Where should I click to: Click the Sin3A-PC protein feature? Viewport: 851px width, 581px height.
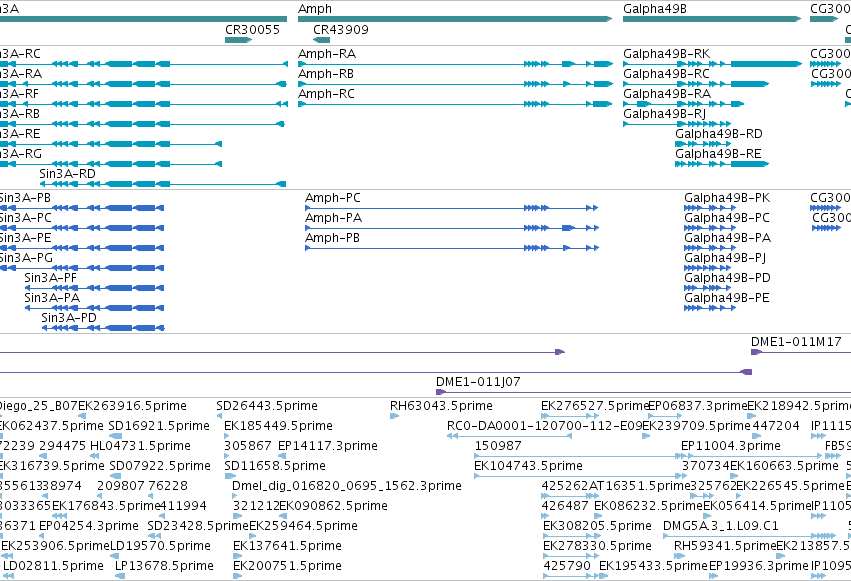pos(82,228)
